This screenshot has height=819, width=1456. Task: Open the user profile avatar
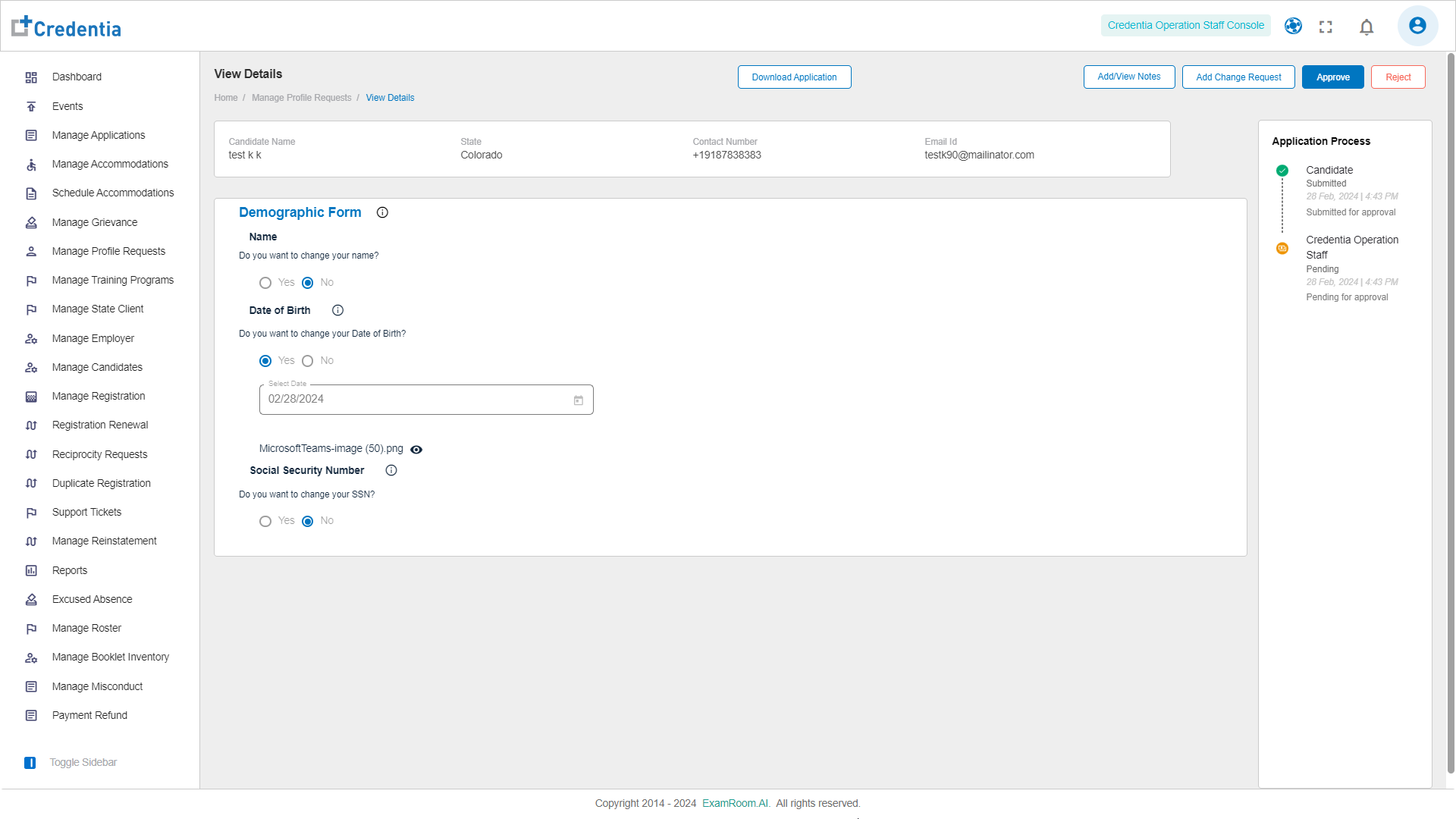click(x=1417, y=26)
